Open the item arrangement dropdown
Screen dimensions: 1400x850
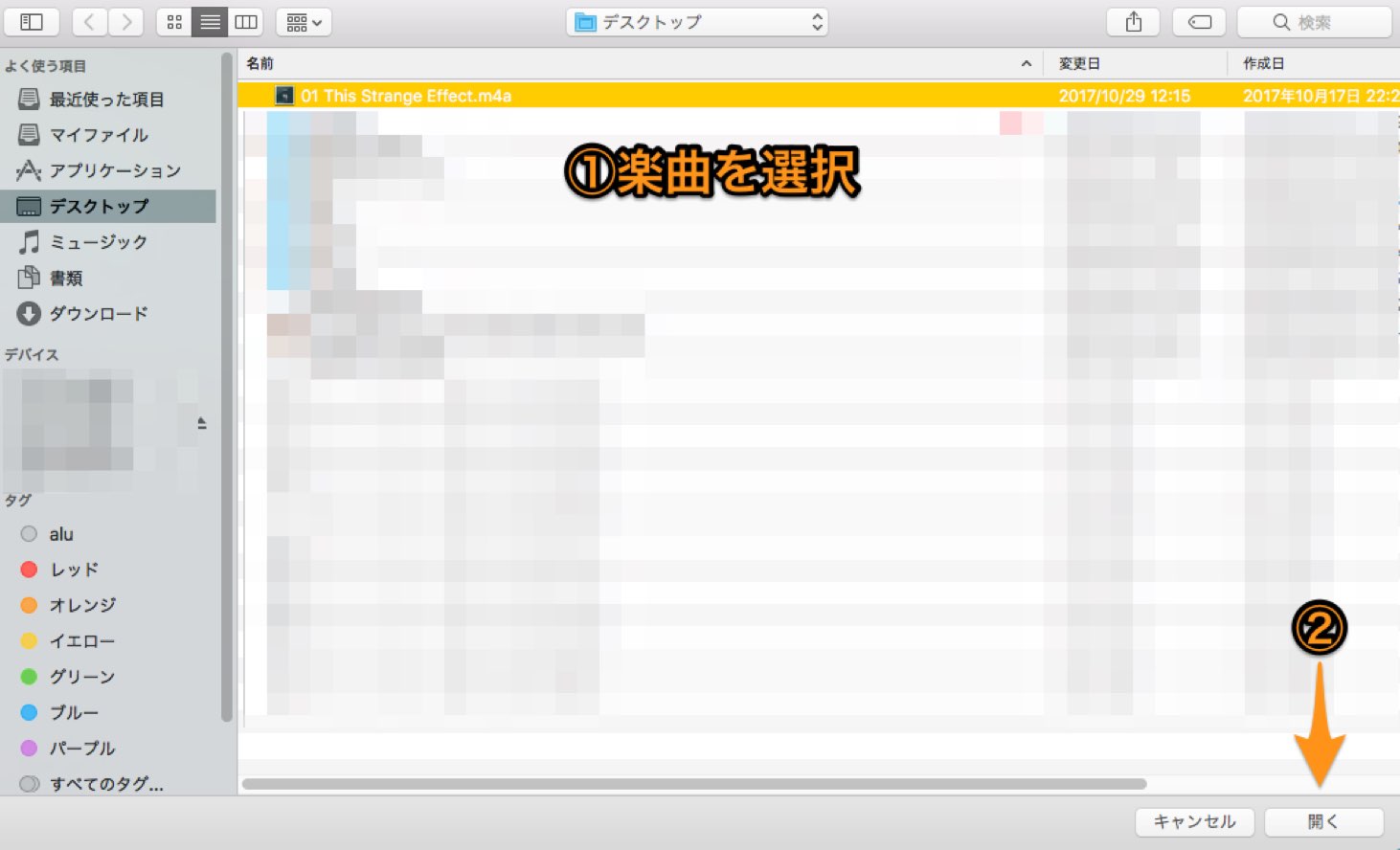[304, 22]
